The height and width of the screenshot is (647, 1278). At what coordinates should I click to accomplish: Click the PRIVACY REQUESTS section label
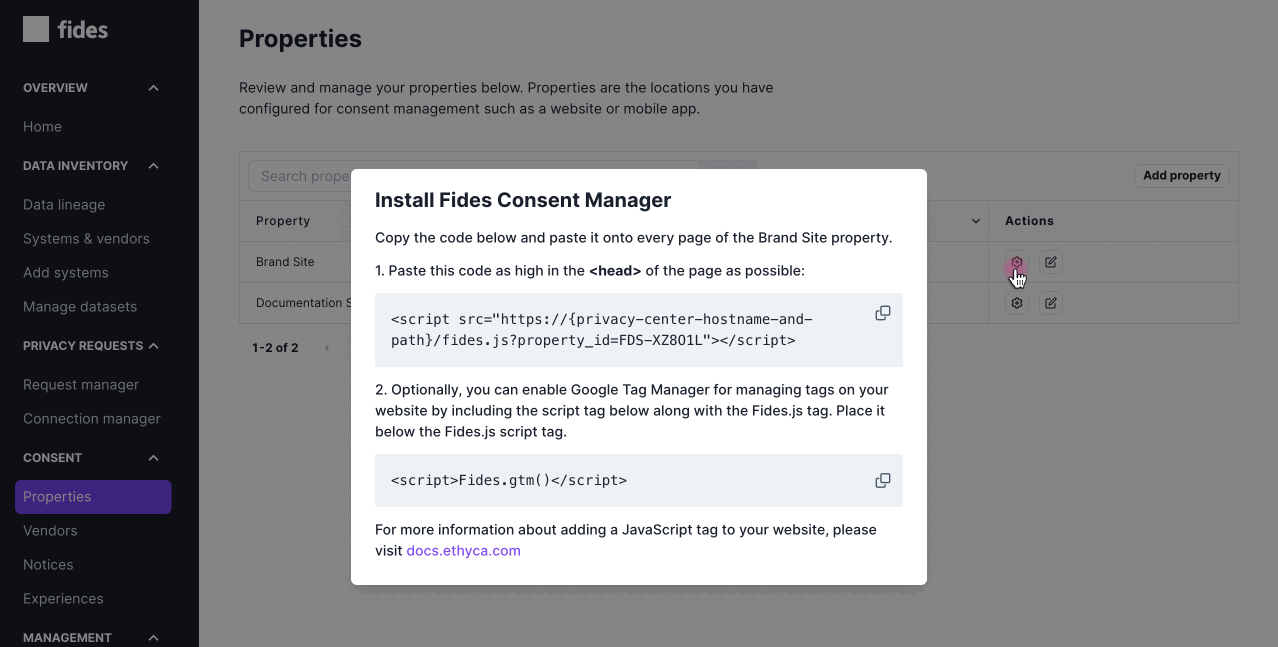(x=83, y=346)
